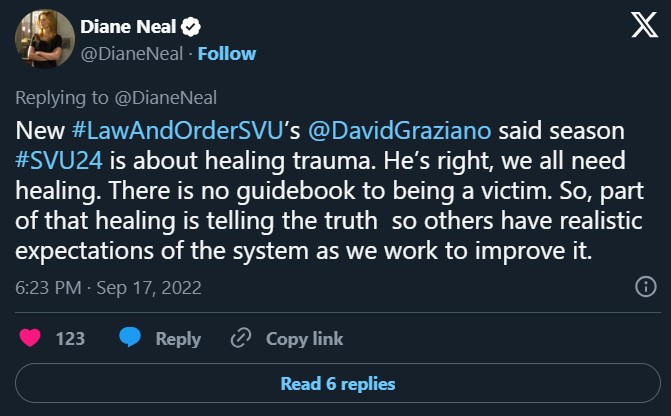Click the @DianeNeal handle under the name
The image size is (671, 416).
(x=131, y=53)
